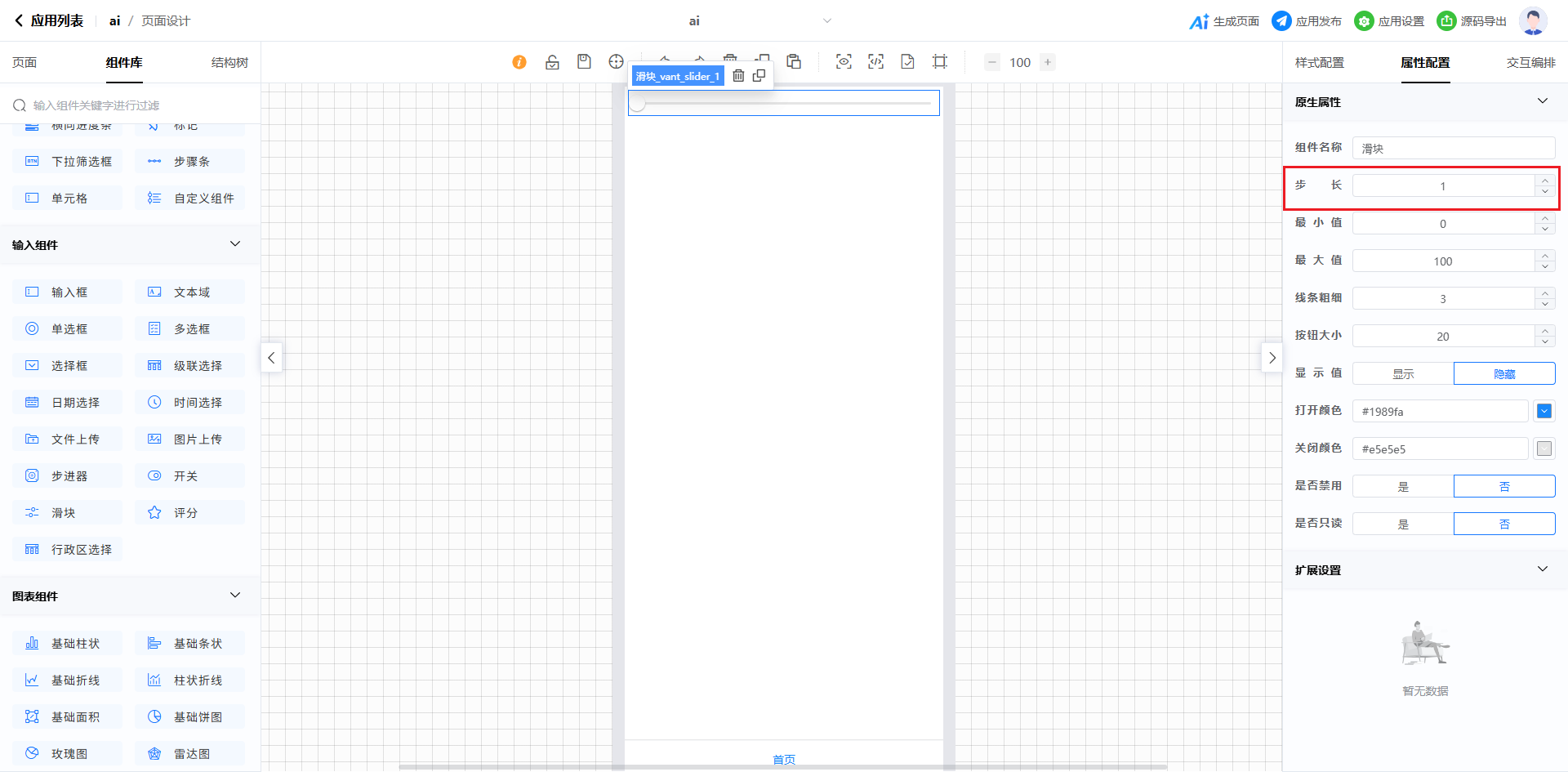
Task: Click the 源码导出 button
Action: point(1472,21)
